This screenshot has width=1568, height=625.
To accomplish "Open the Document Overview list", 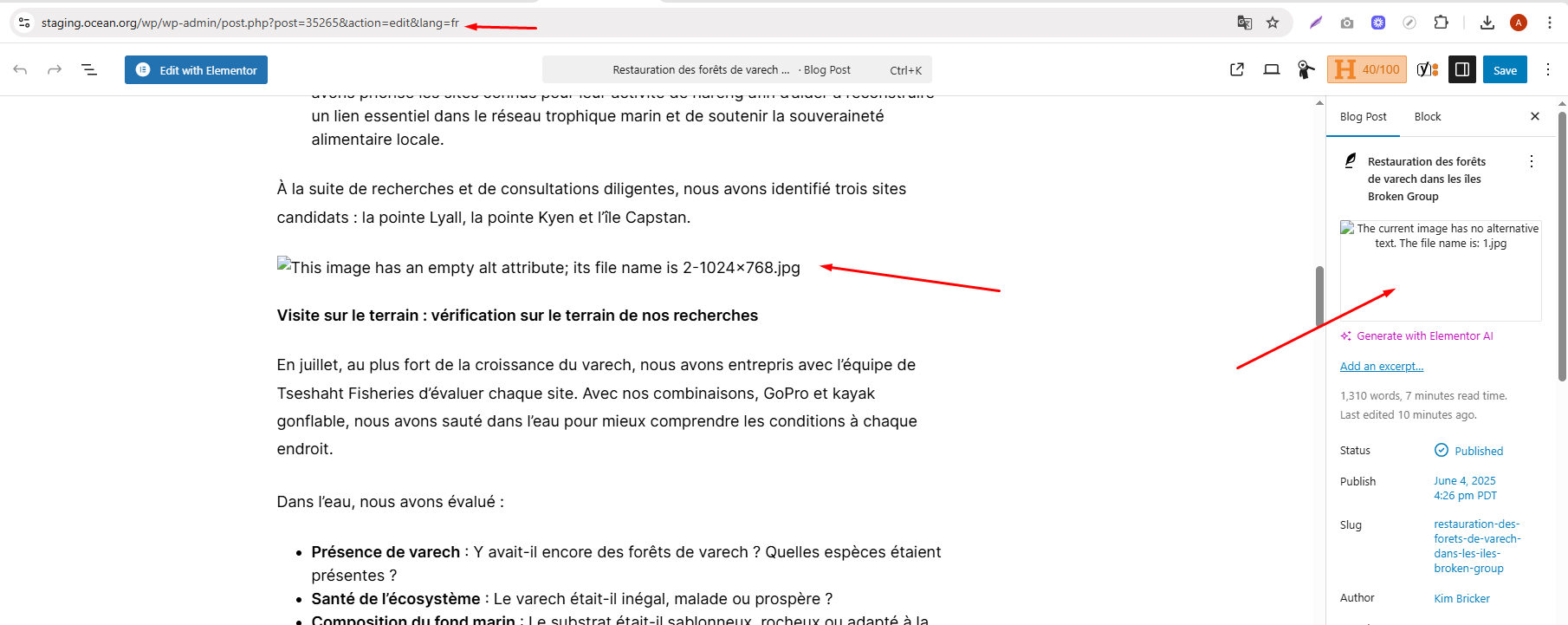I will pyautogui.click(x=89, y=69).
